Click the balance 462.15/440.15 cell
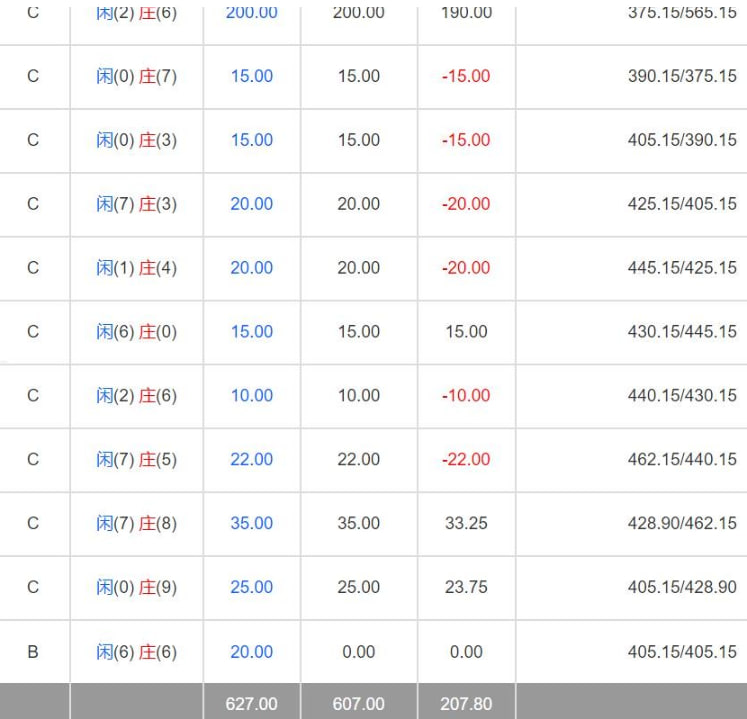The width and height of the screenshot is (747, 719). coord(682,459)
